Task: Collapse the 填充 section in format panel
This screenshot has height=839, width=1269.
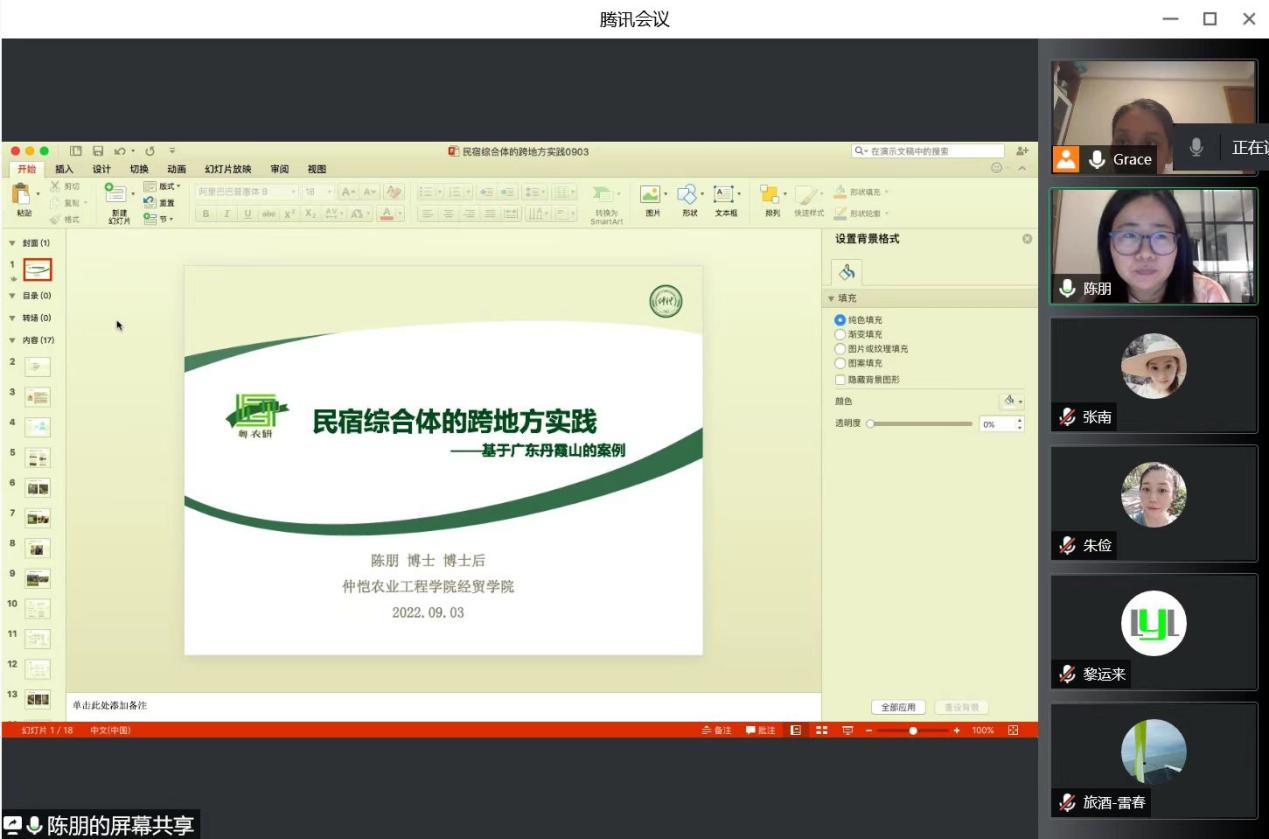Action: coord(830,299)
